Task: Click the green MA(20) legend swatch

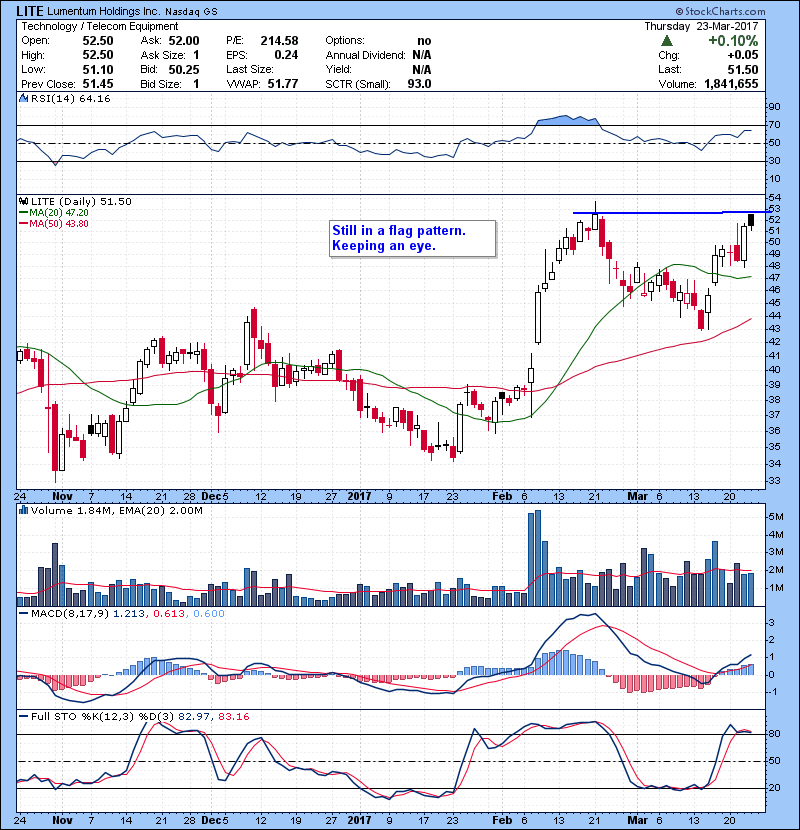Action: coord(22,213)
